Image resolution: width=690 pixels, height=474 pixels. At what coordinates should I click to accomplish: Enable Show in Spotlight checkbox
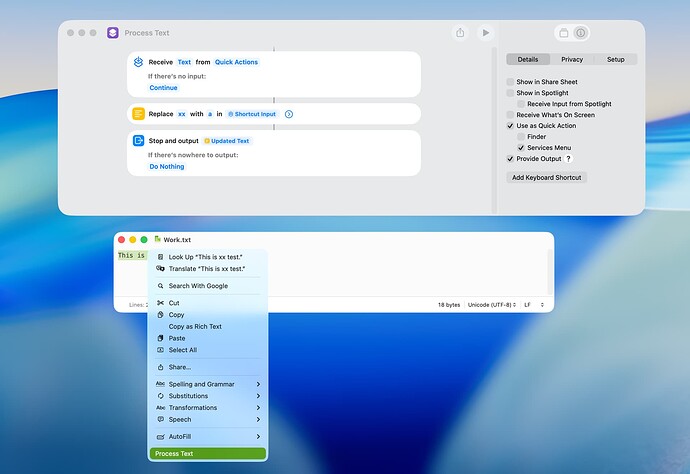click(510, 93)
